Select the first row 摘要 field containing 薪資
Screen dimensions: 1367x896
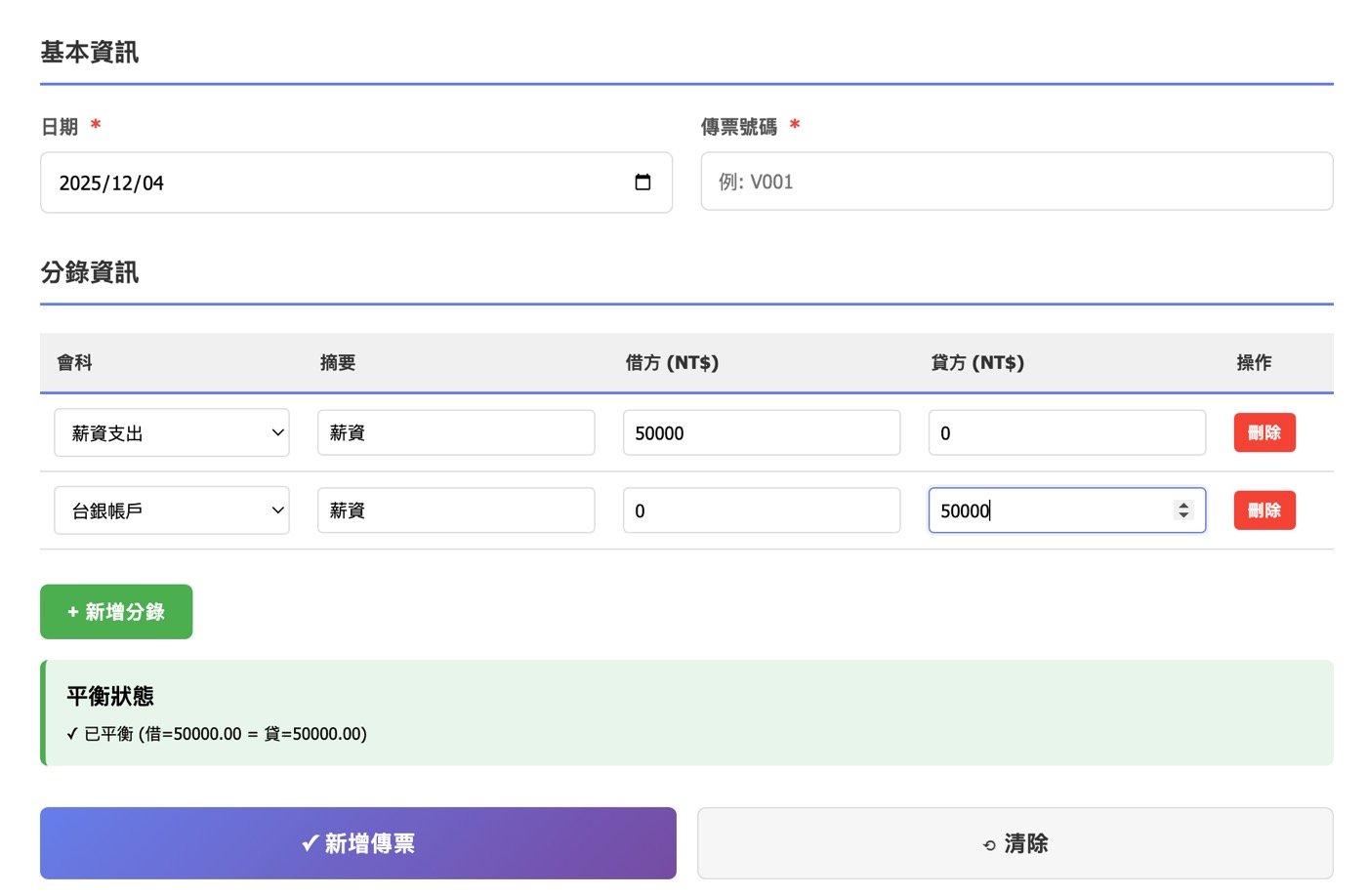[456, 432]
